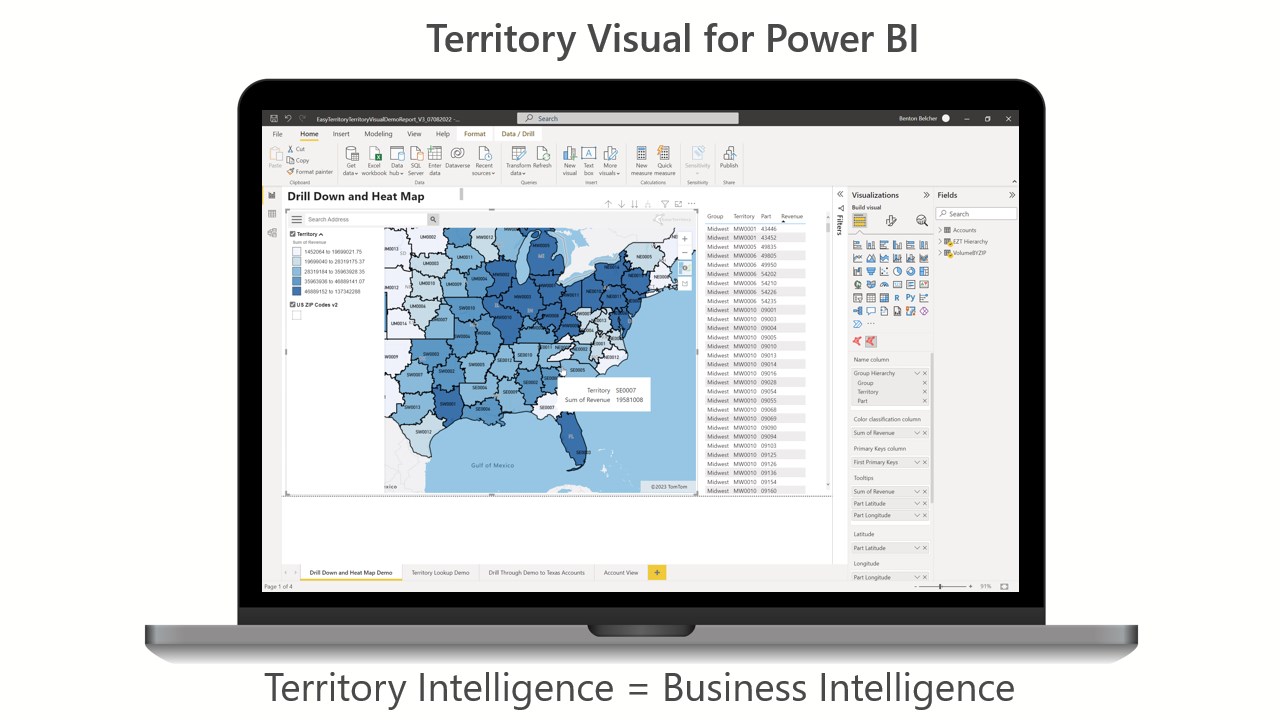Screen dimensions: 1280x720
Task: Click the map zoom in plus button
Action: coord(685,239)
